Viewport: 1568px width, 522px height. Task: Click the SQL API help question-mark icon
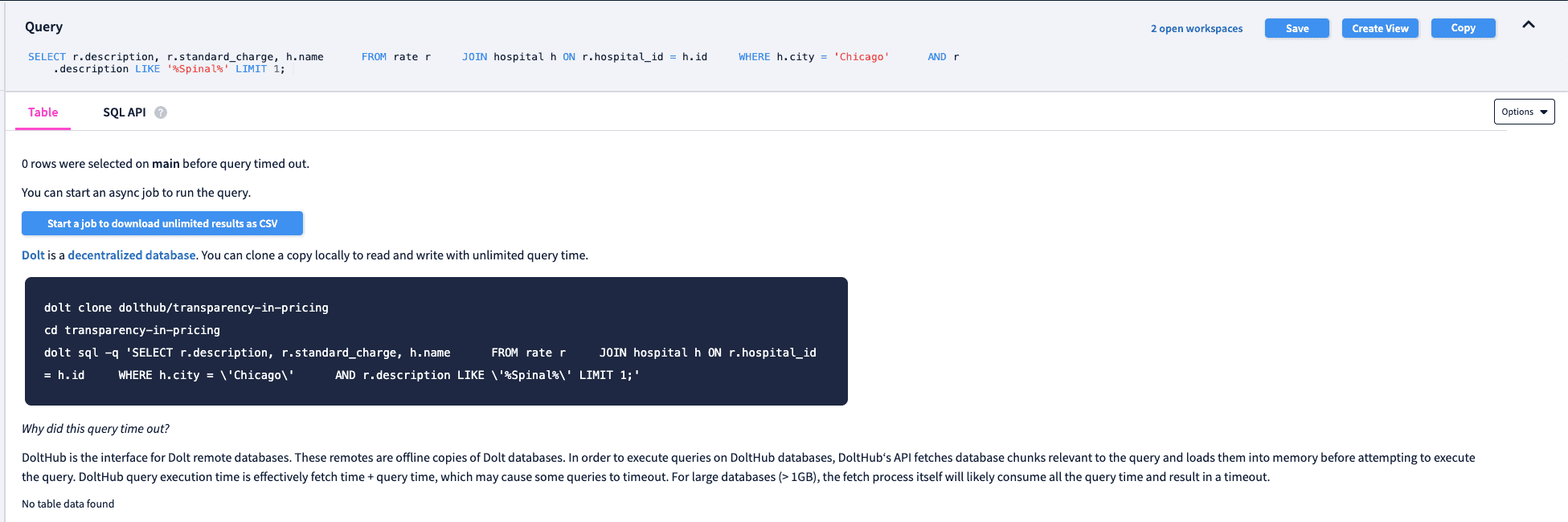pyautogui.click(x=161, y=112)
